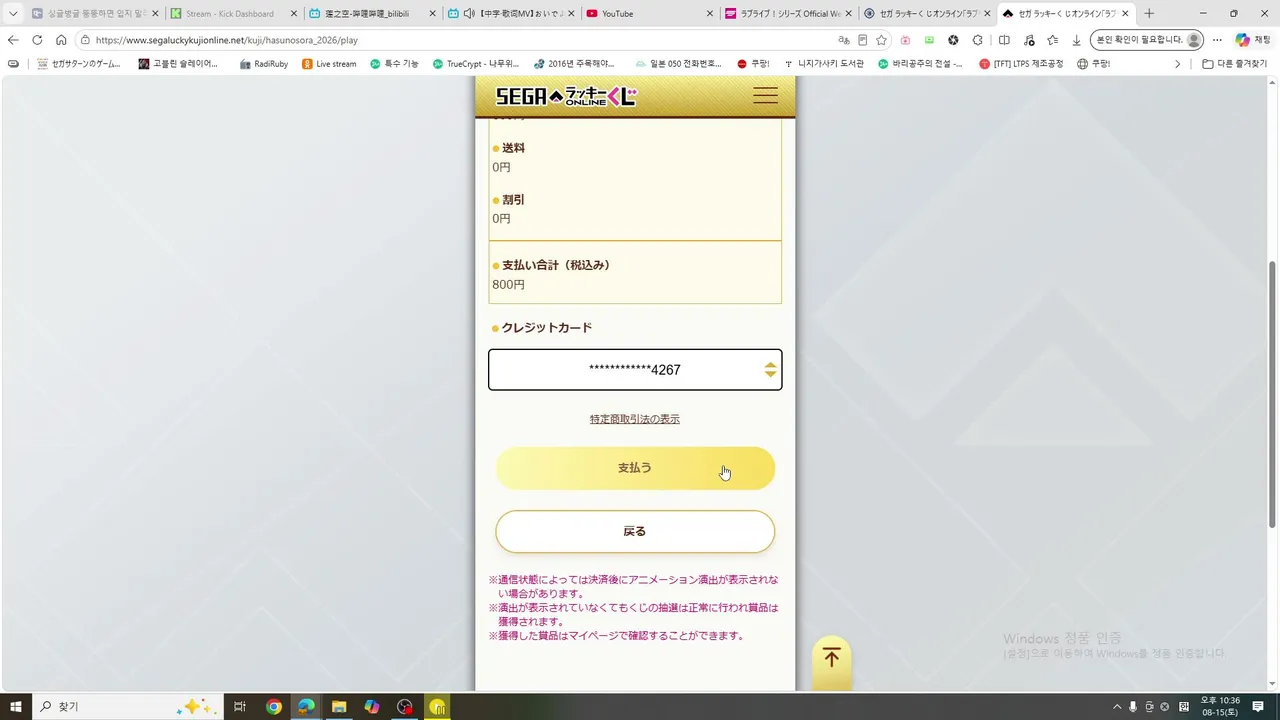Show more bookmarks chevron
Image resolution: width=1280 pixels, height=720 pixels.
[x=1177, y=64]
